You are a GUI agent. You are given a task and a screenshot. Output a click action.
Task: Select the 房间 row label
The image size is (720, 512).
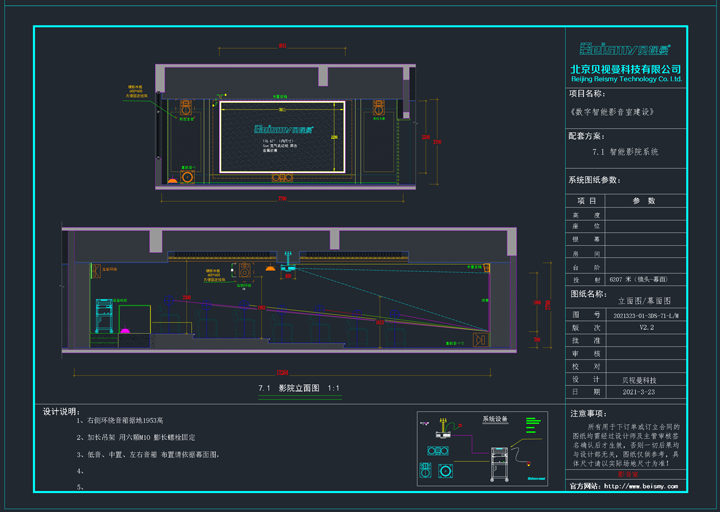click(586, 253)
